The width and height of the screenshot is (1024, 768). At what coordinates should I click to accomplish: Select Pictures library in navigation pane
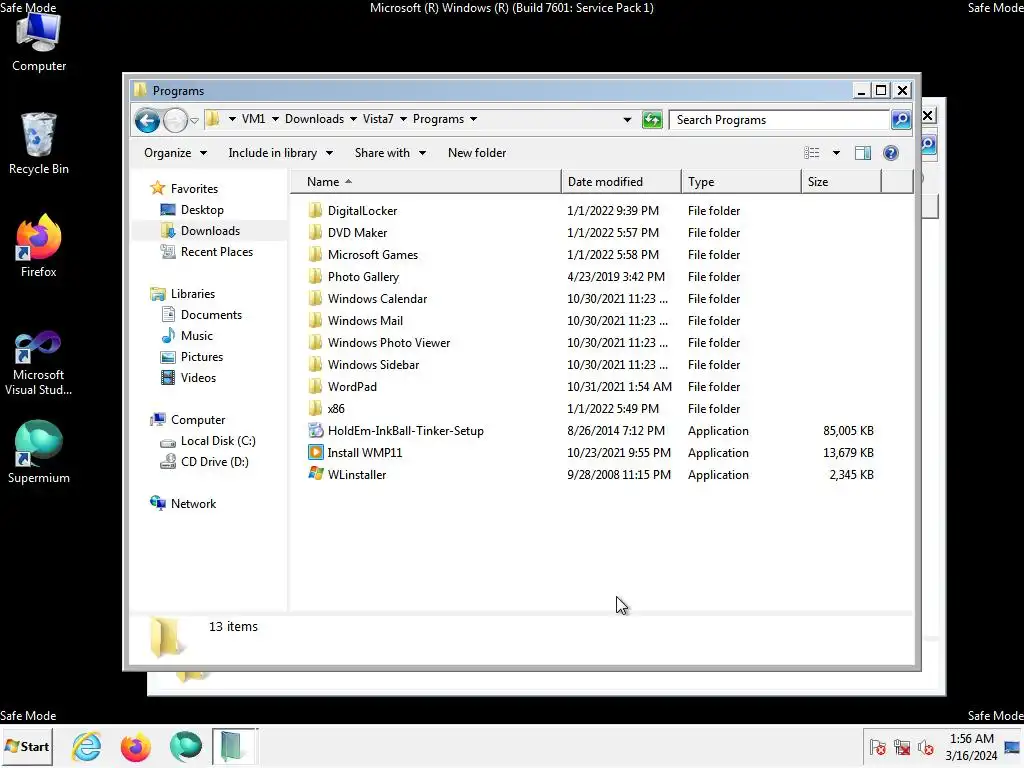click(202, 357)
